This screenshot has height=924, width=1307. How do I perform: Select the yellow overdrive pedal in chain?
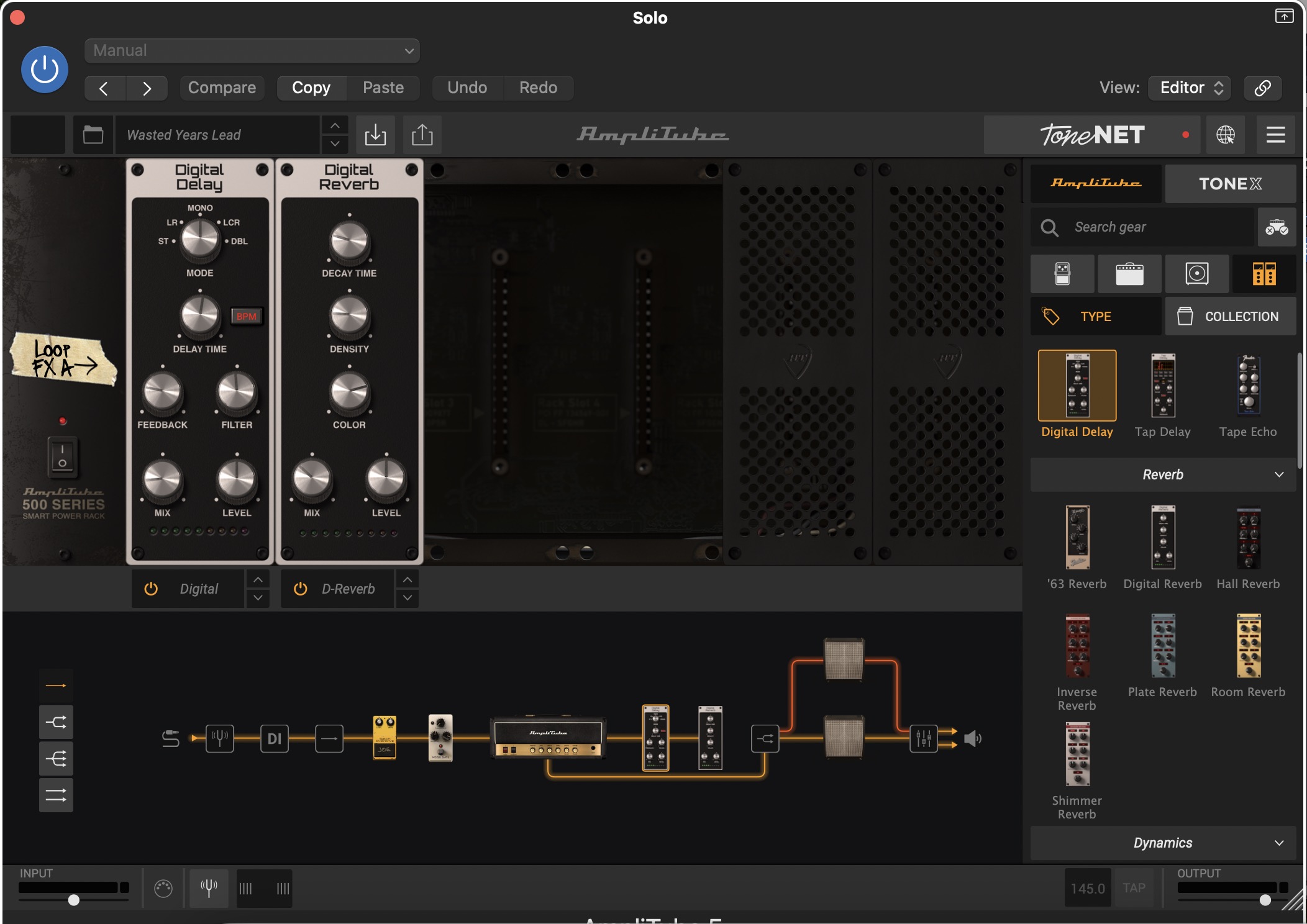pyautogui.click(x=385, y=737)
